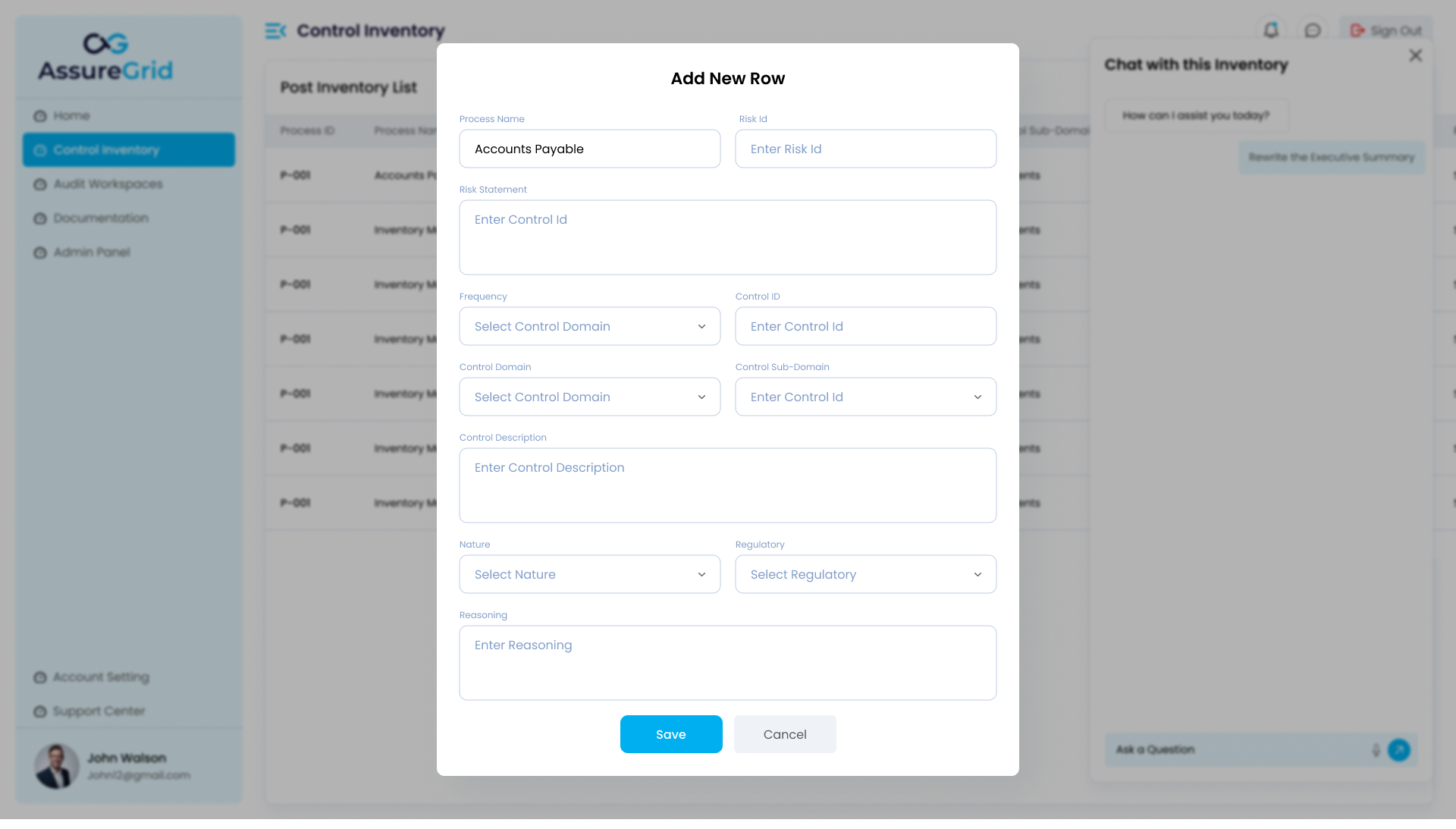Save the new row

(x=670, y=733)
